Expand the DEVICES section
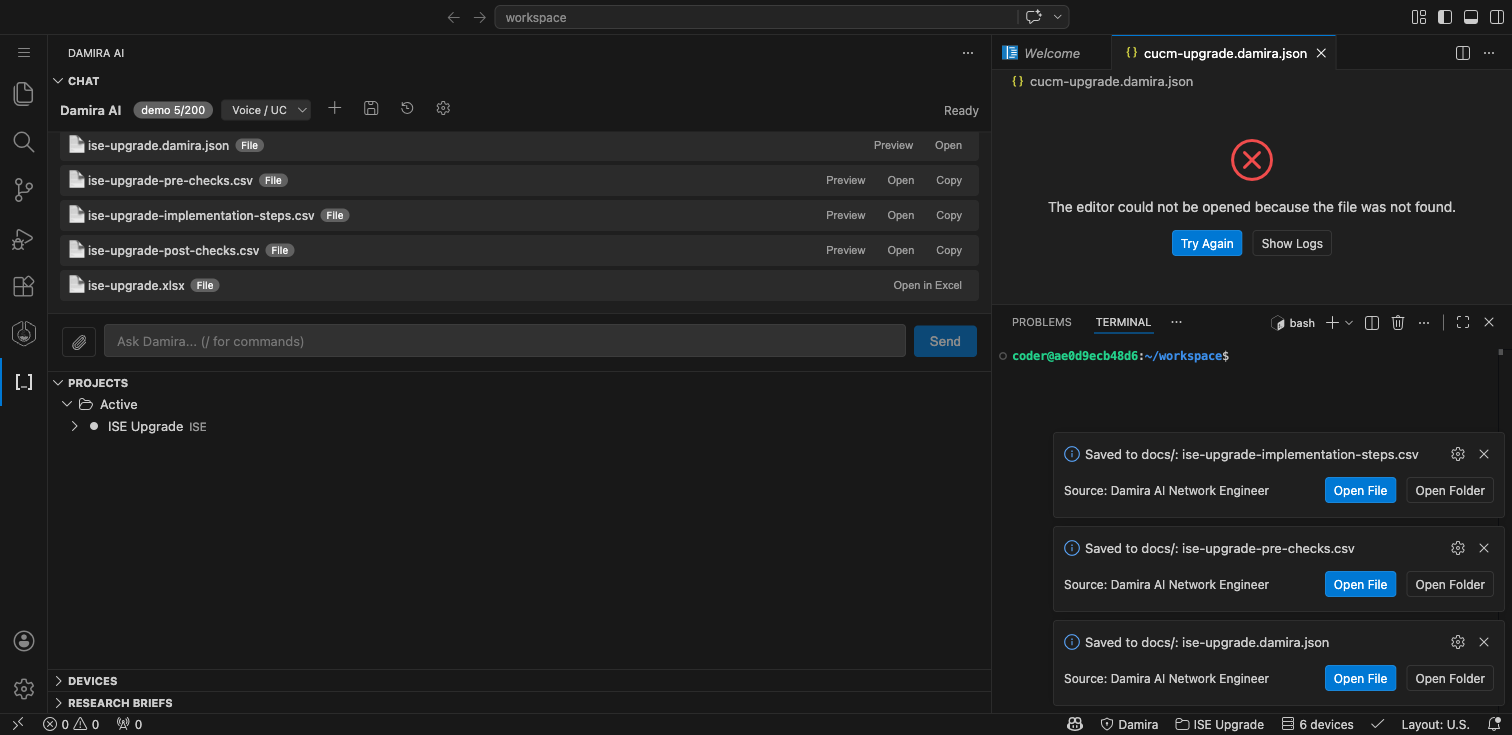The width and height of the screenshot is (1512, 735). pos(58,681)
